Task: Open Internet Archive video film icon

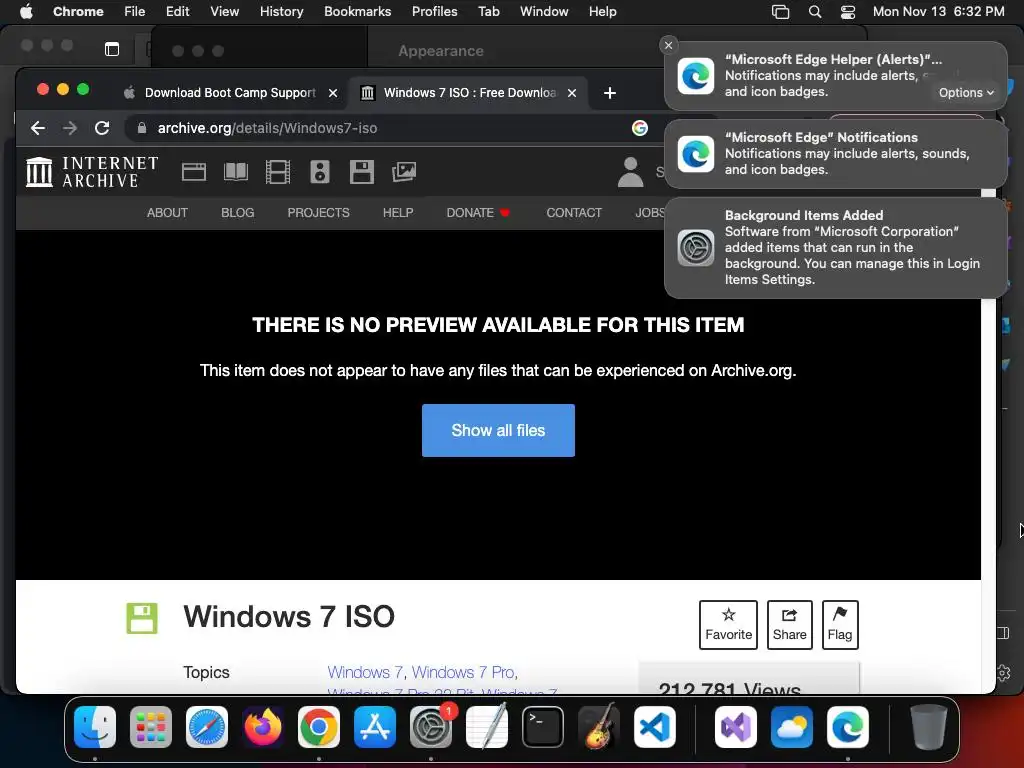Action: coord(278,172)
